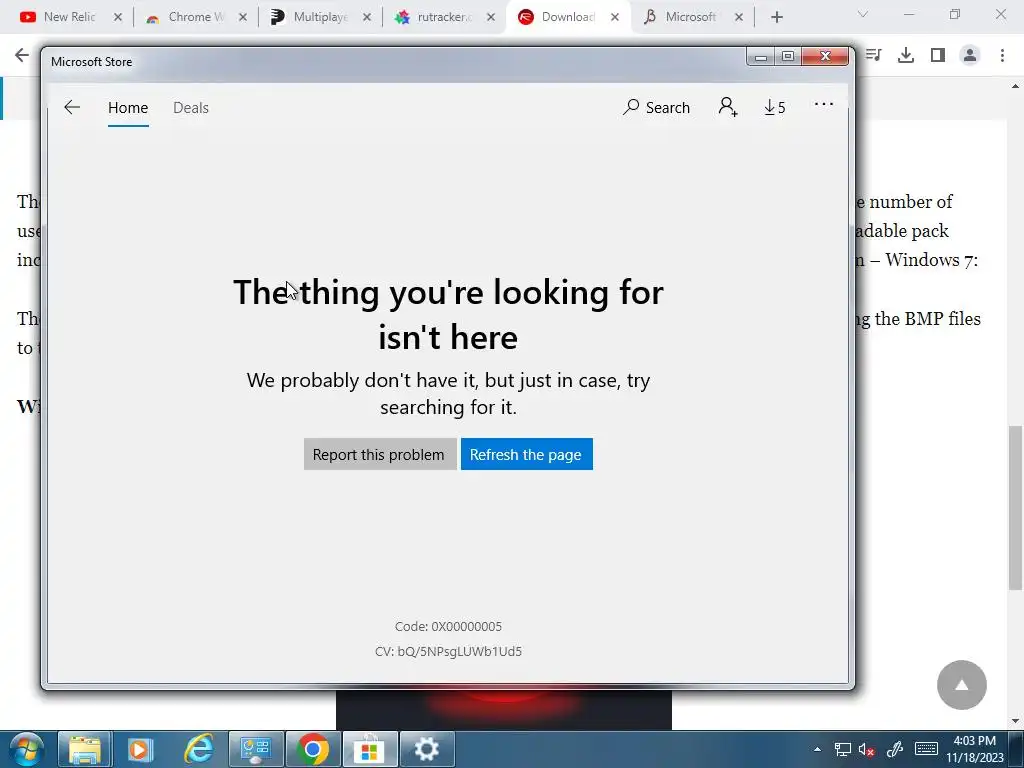
Task: Click the webpage vertical scrollbar thumb
Action: [x=1016, y=507]
